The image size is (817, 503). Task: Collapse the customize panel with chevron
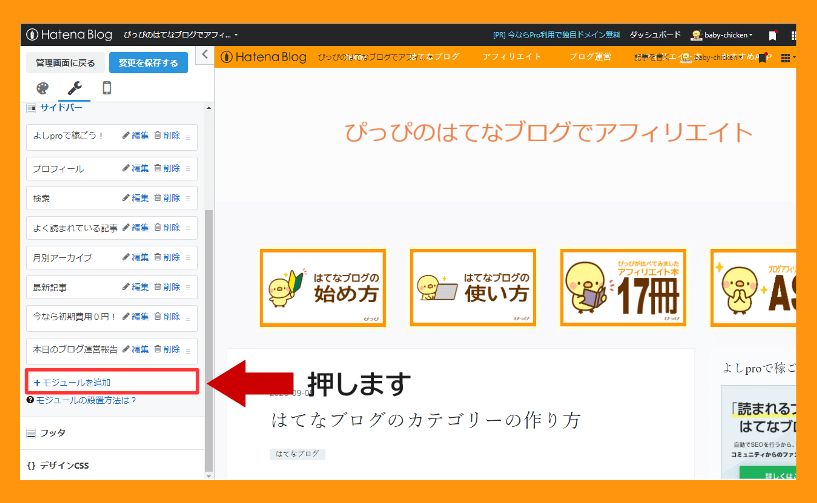coord(205,54)
